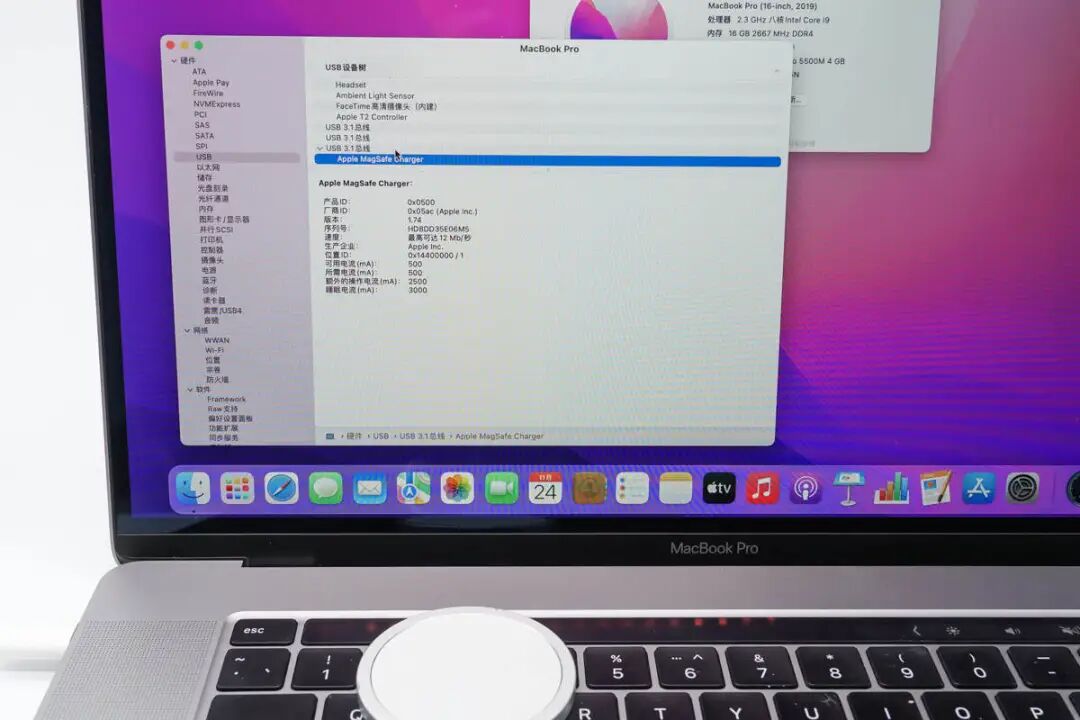1080x720 pixels.
Task: Select 并行SCSI in the sidebar
Action: pos(216,229)
